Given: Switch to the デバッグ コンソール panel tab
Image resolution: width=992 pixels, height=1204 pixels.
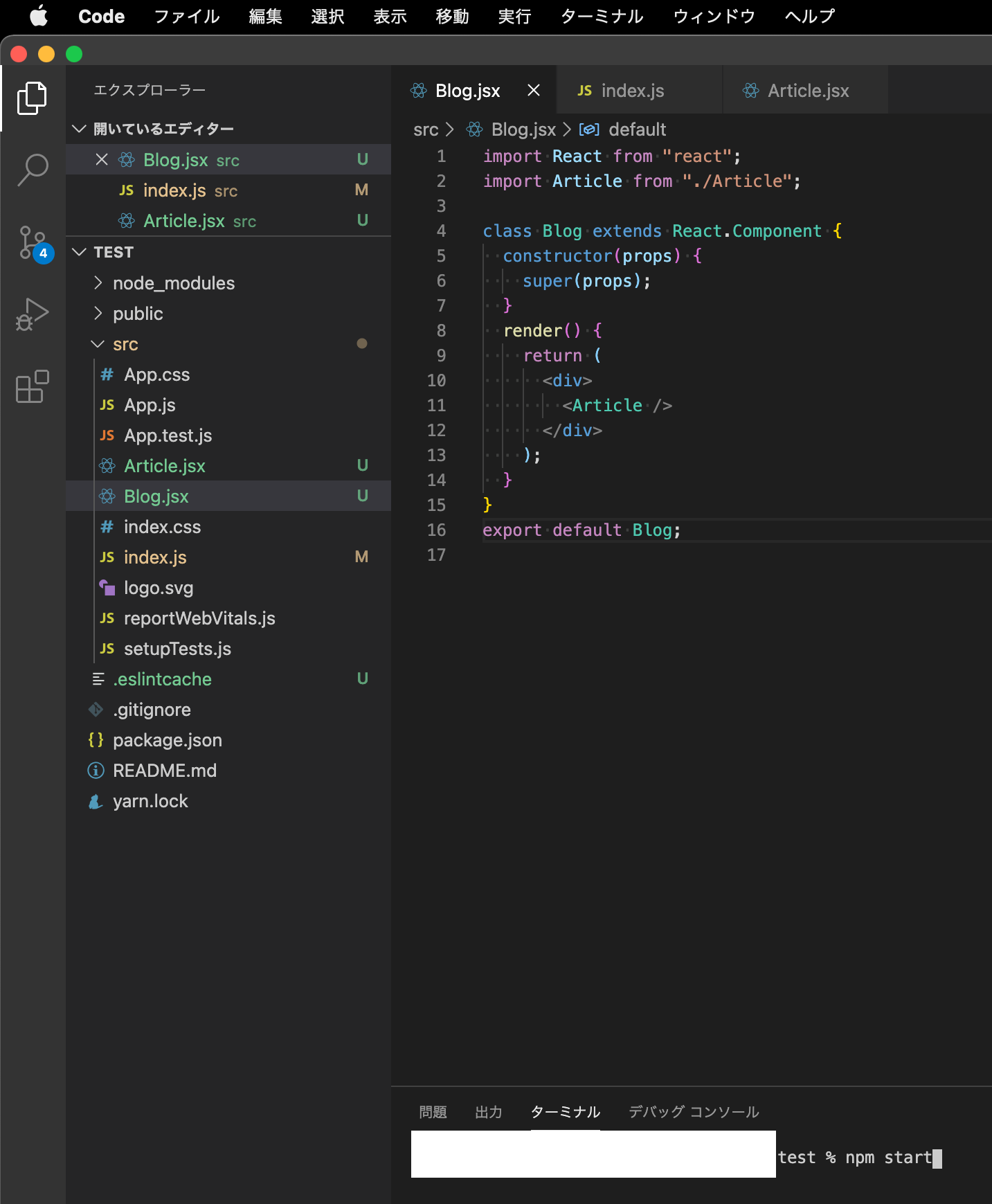Looking at the screenshot, I should (694, 1112).
